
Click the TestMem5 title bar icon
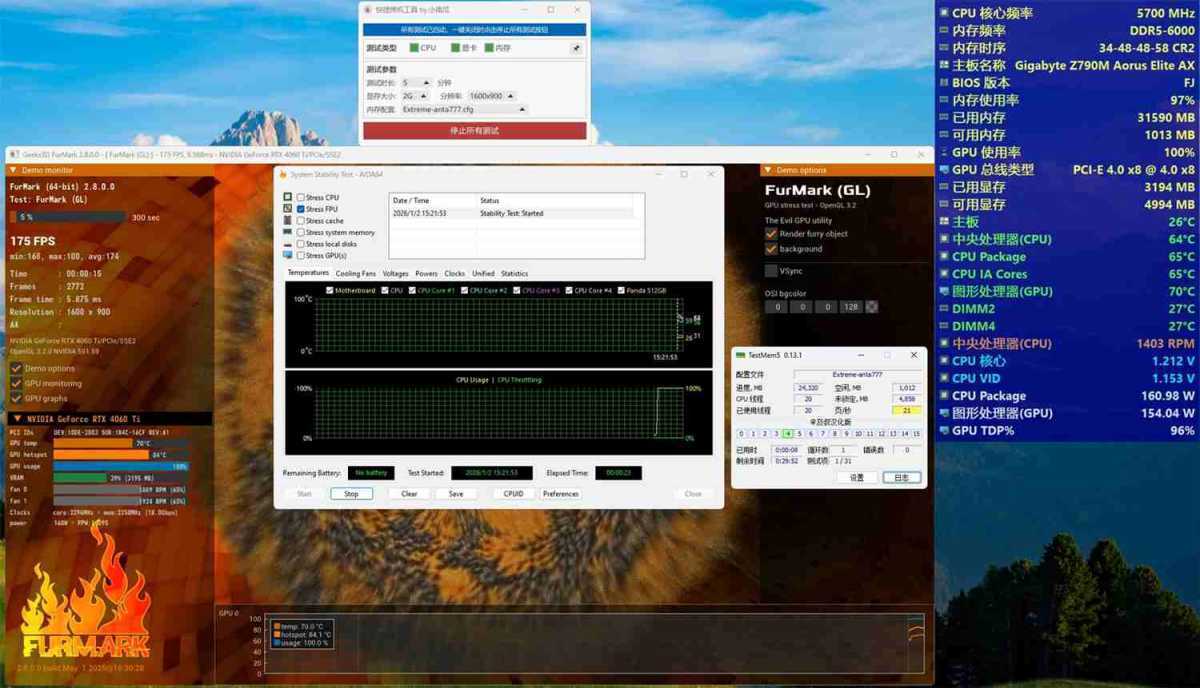(x=742, y=355)
